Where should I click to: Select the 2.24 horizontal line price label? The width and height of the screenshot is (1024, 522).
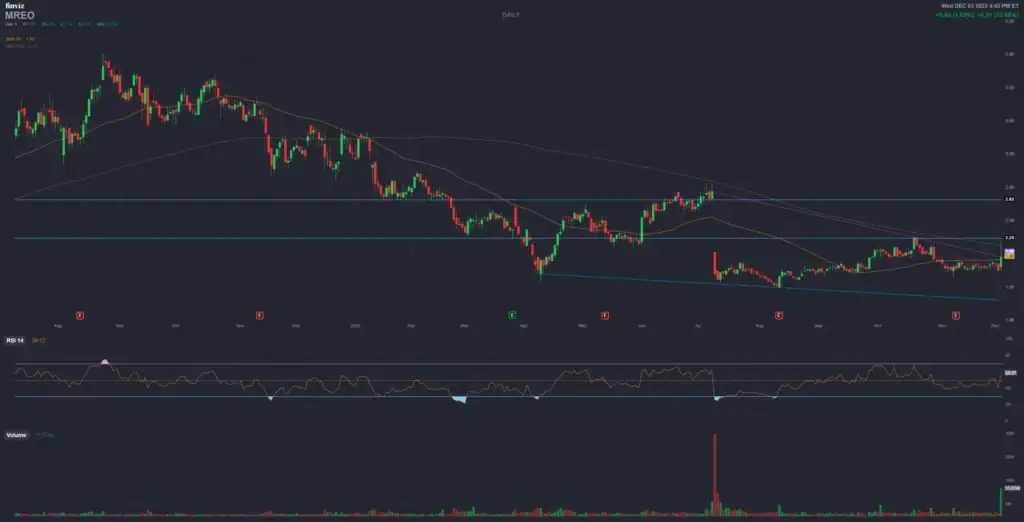1009,238
